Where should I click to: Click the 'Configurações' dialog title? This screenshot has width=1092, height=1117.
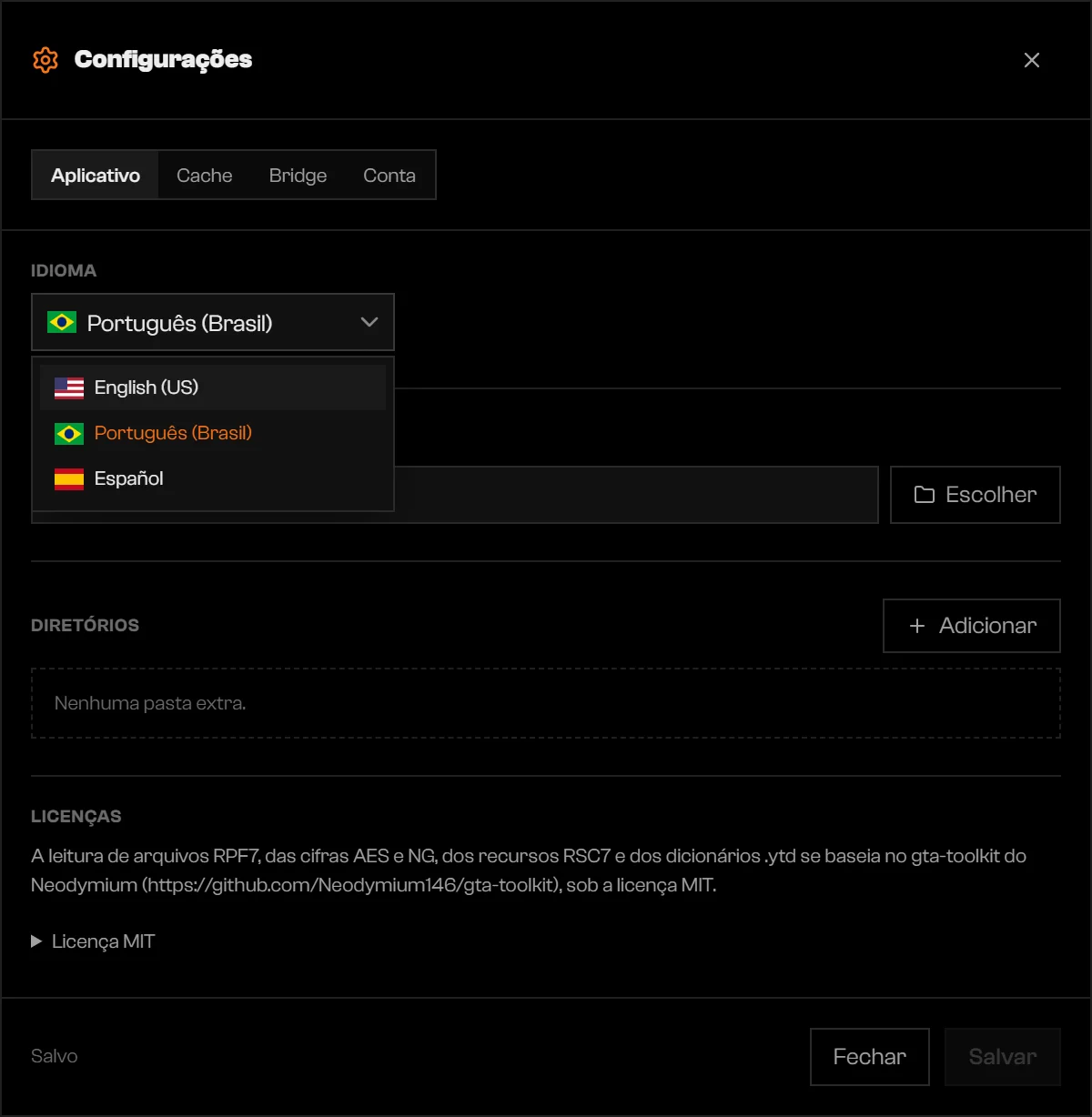(164, 60)
